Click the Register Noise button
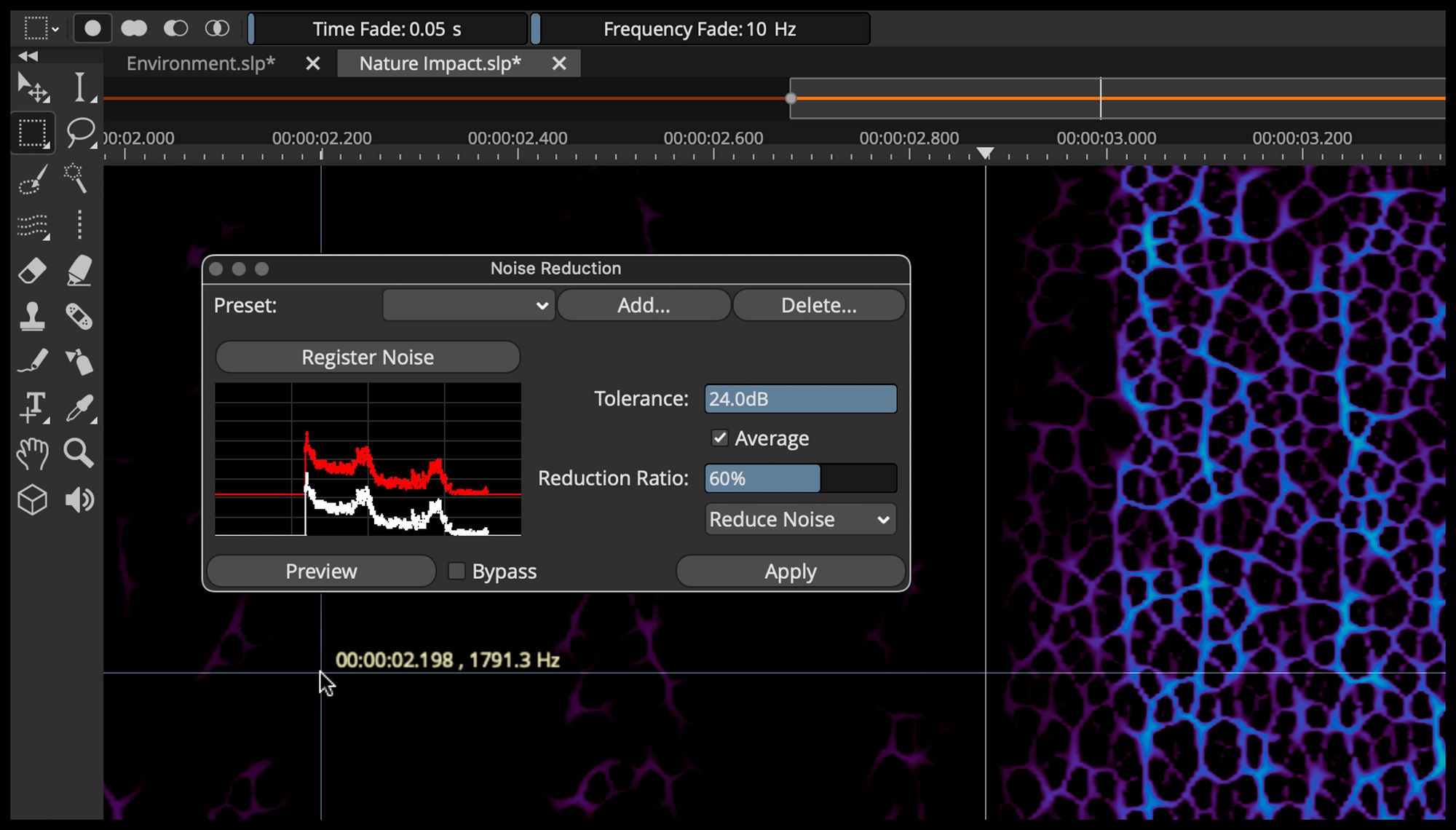1456x830 pixels. coord(368,357)
